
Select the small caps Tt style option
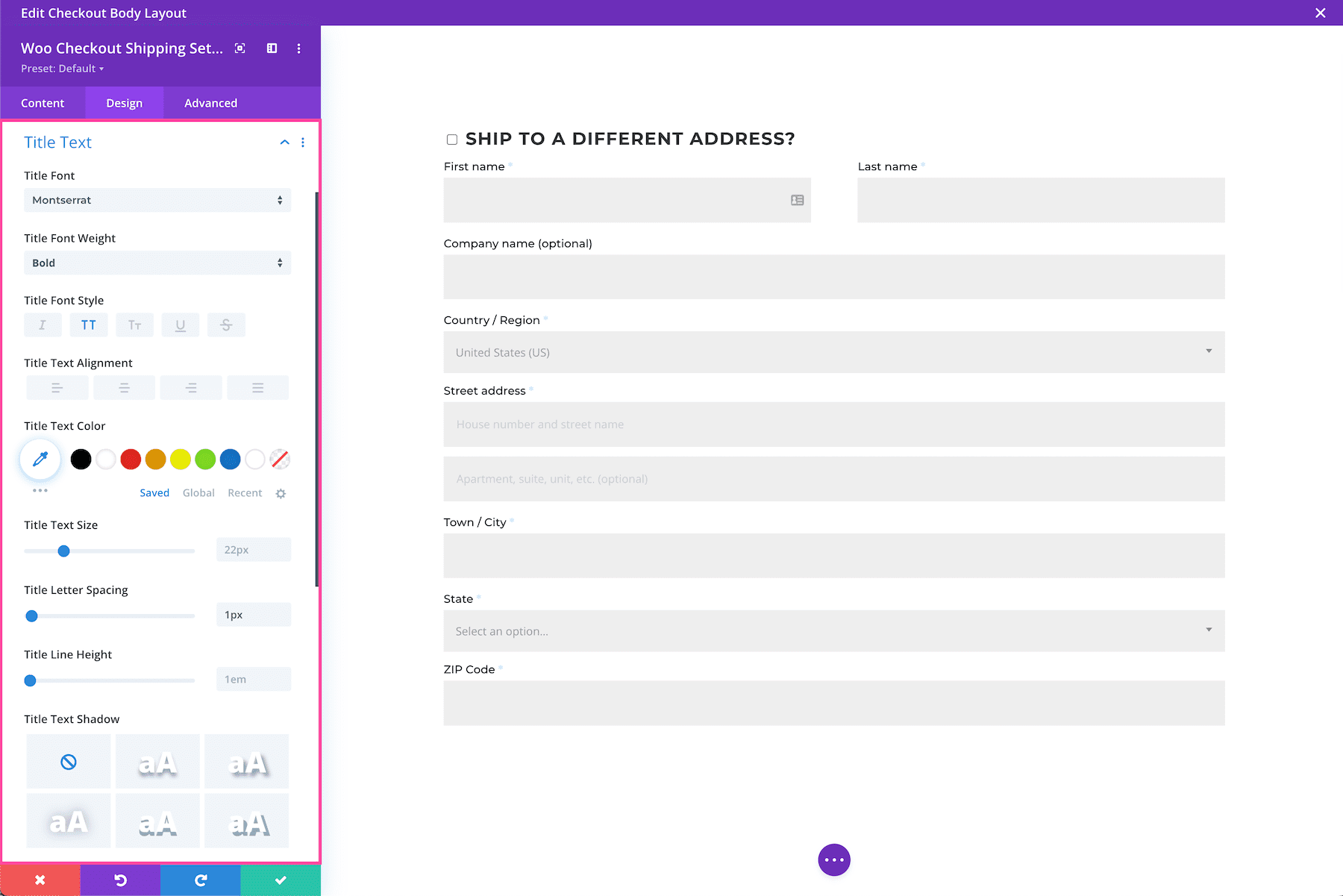pos(134,325)
